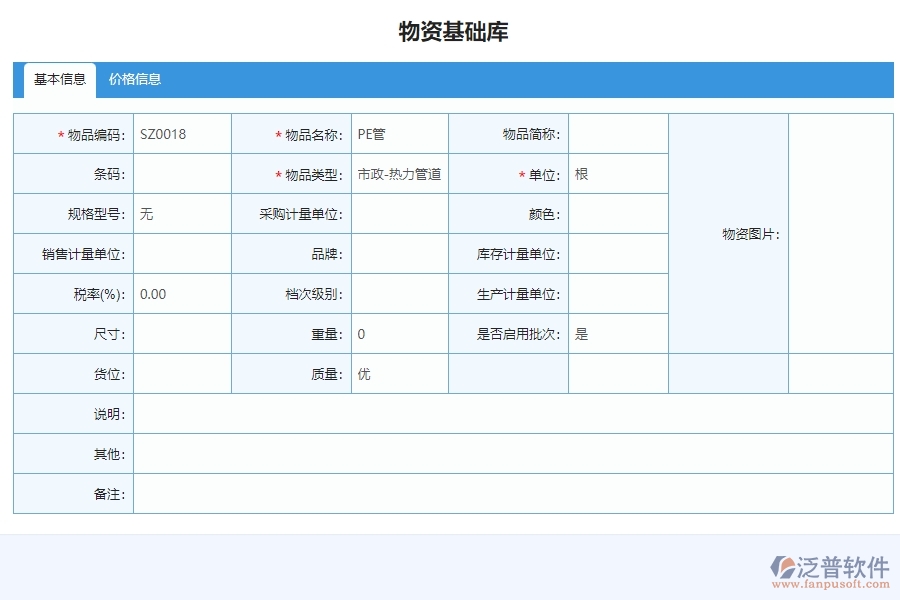The image size is (900, 600).
Task: Switch to the 价格信息 tab
Action: (x=134, y=80)
